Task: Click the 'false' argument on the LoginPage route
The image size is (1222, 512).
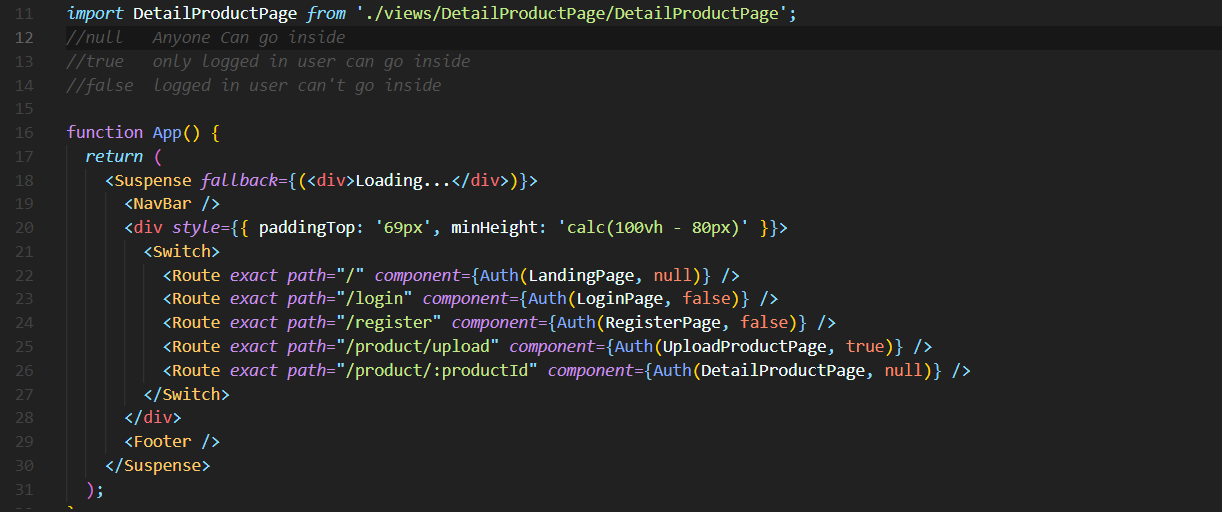Action: pyautogui.click(x=707, y=300)
